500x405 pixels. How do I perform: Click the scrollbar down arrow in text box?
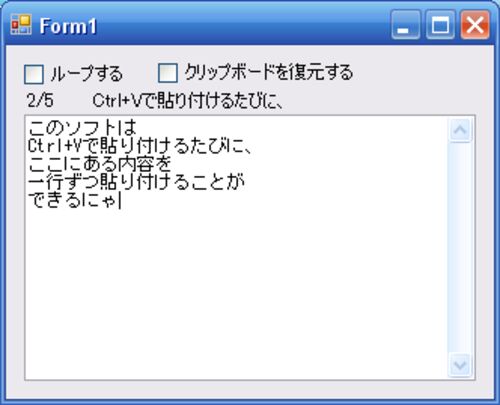[x=460, y=365]
